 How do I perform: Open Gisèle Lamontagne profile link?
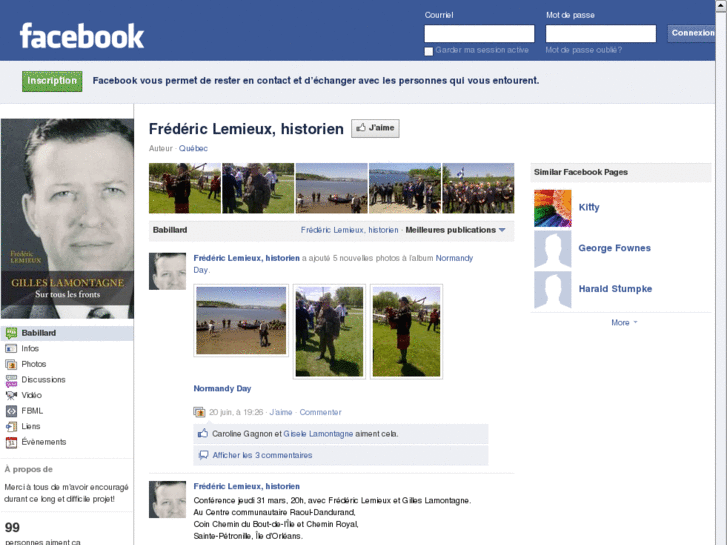(318, 434)
